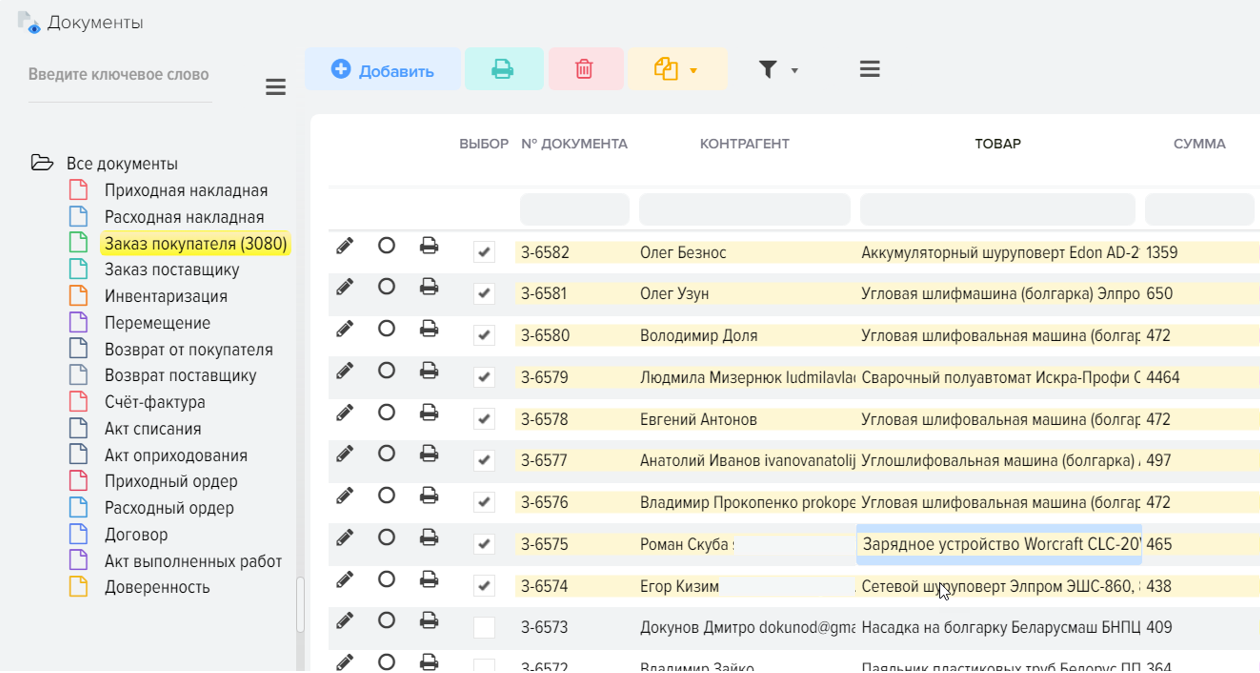1260x673 pixels.
Task: Click the red trash delete button
Action: [585, 70]
